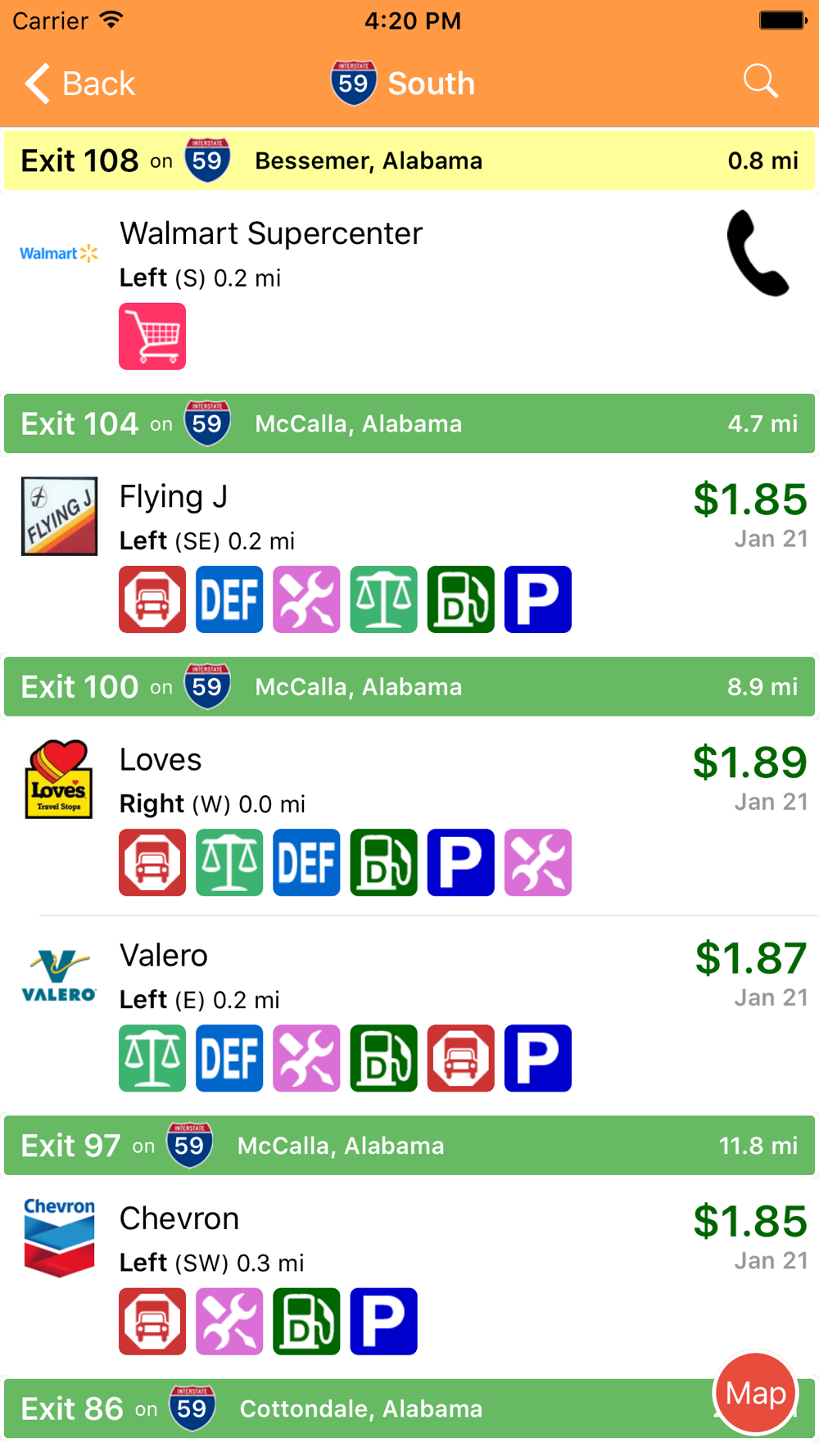Image resolution: width=819 pixels, height=1456 pixels.
Task: Open the red Map button
Action: (755, 1393)
